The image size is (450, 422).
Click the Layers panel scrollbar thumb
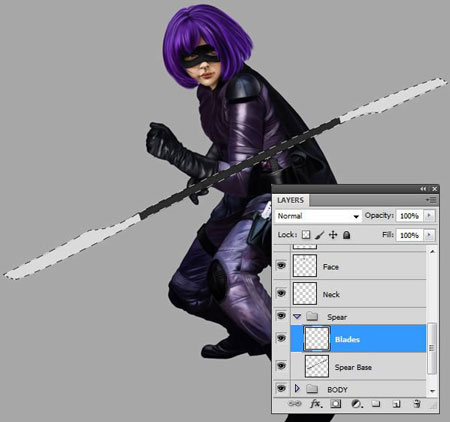[432, 348]
